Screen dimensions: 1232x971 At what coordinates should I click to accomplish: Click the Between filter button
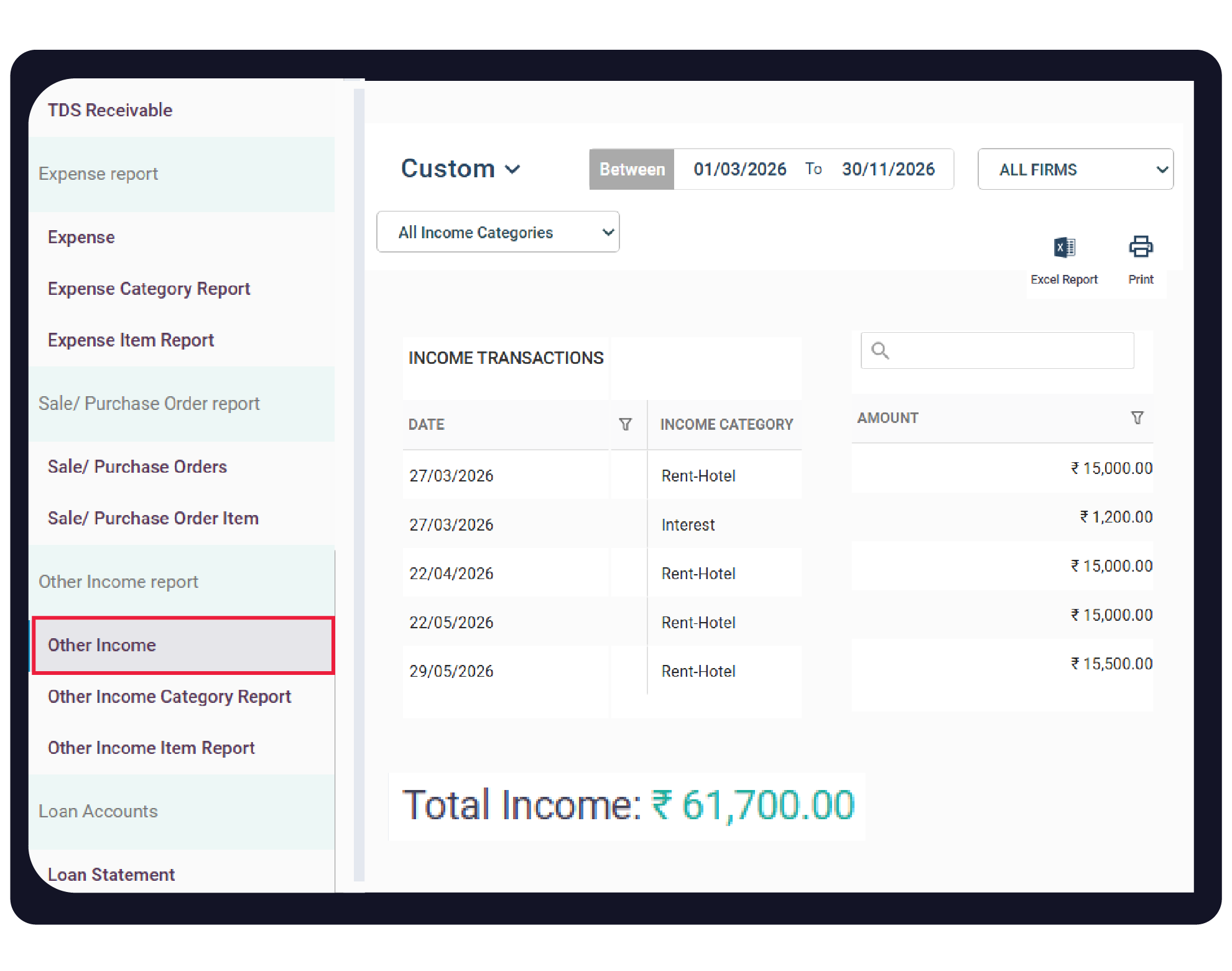tap(631, 169)
